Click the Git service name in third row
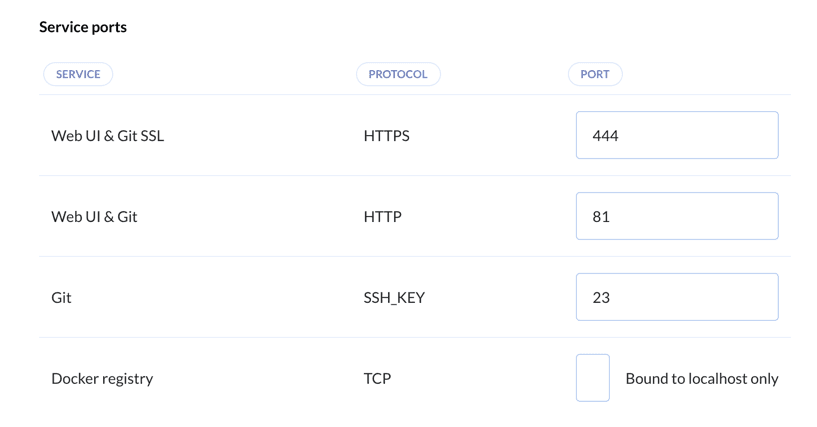This screenshot has width=817, height=427. click(x=61, y=298)
